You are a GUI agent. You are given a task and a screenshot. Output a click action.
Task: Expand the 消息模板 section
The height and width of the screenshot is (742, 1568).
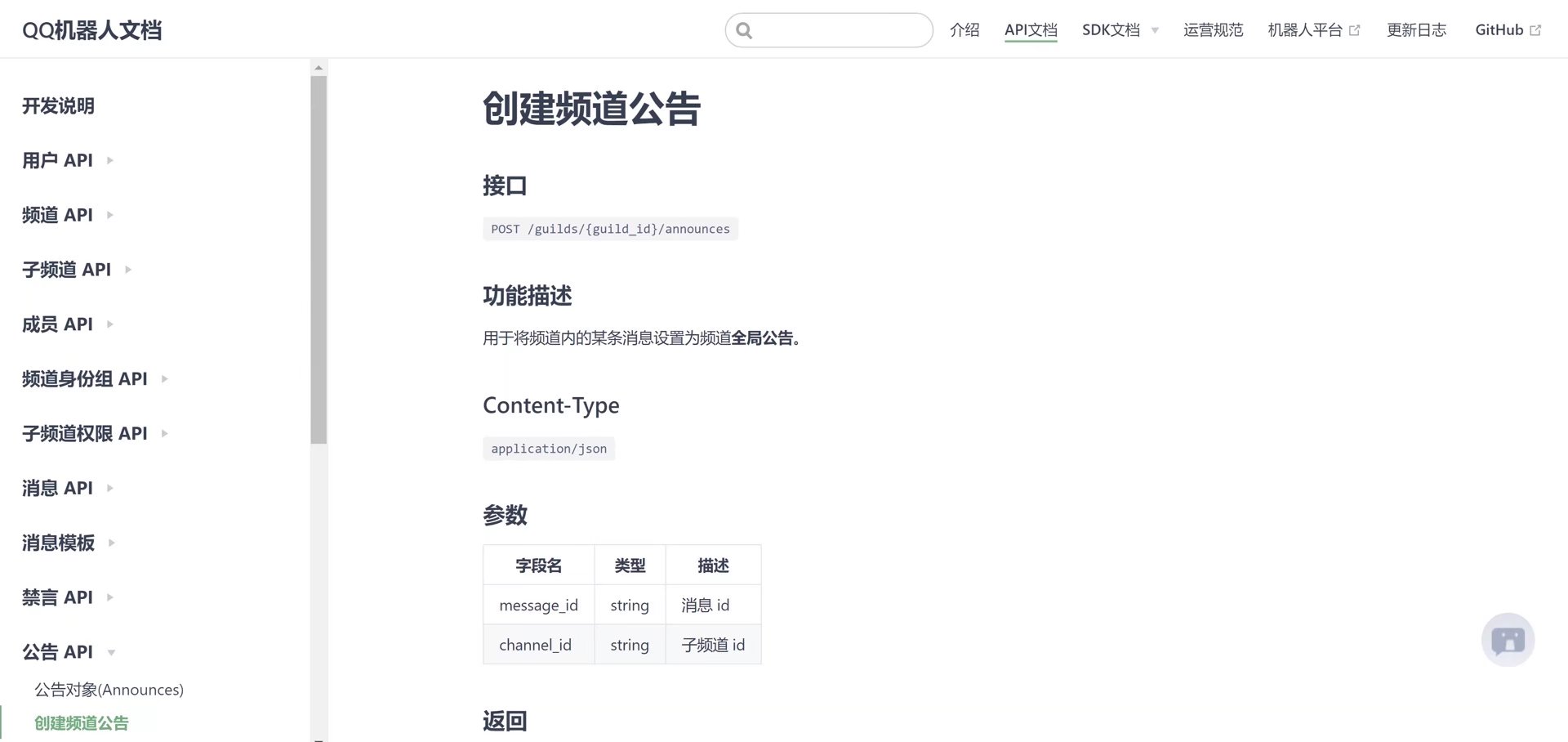pos(111,543)
